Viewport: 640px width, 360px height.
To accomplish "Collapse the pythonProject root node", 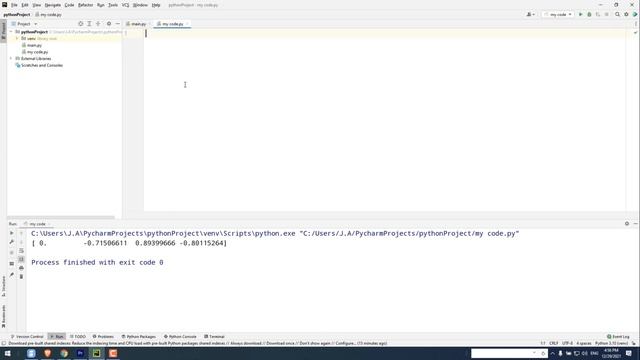I will [11, 31].
